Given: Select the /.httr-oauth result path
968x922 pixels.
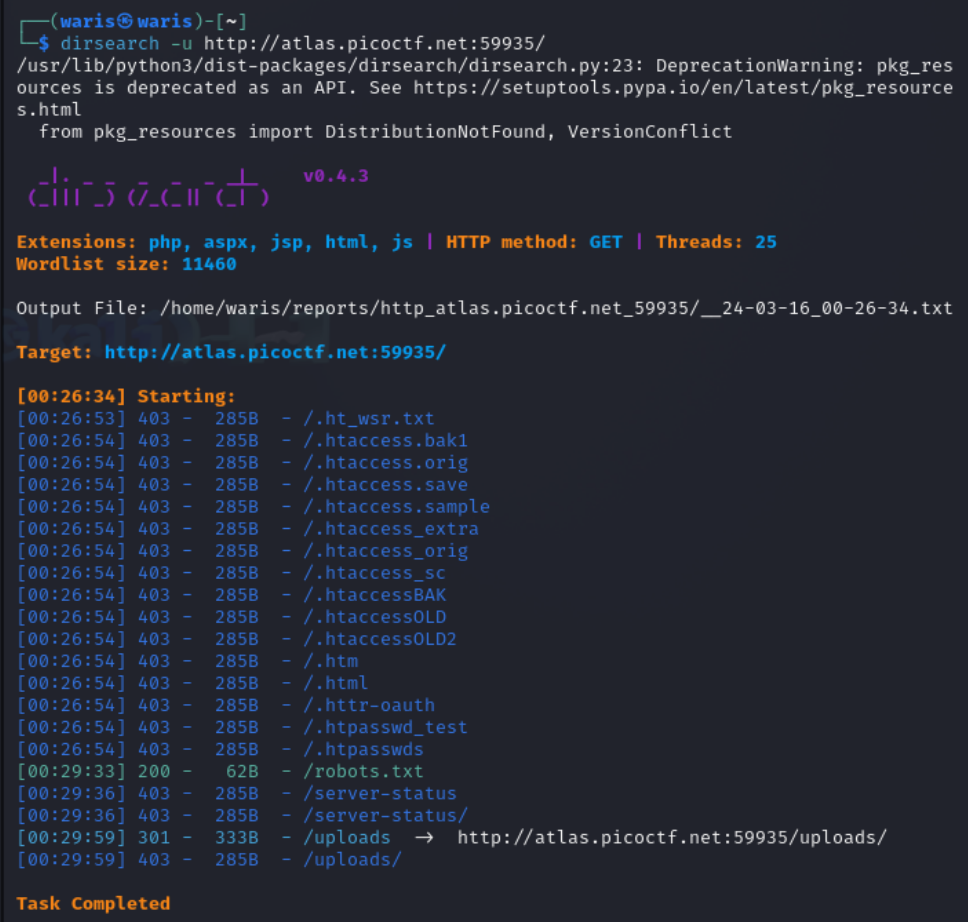Looking at the screenshot, I should (x=369, y=705).
